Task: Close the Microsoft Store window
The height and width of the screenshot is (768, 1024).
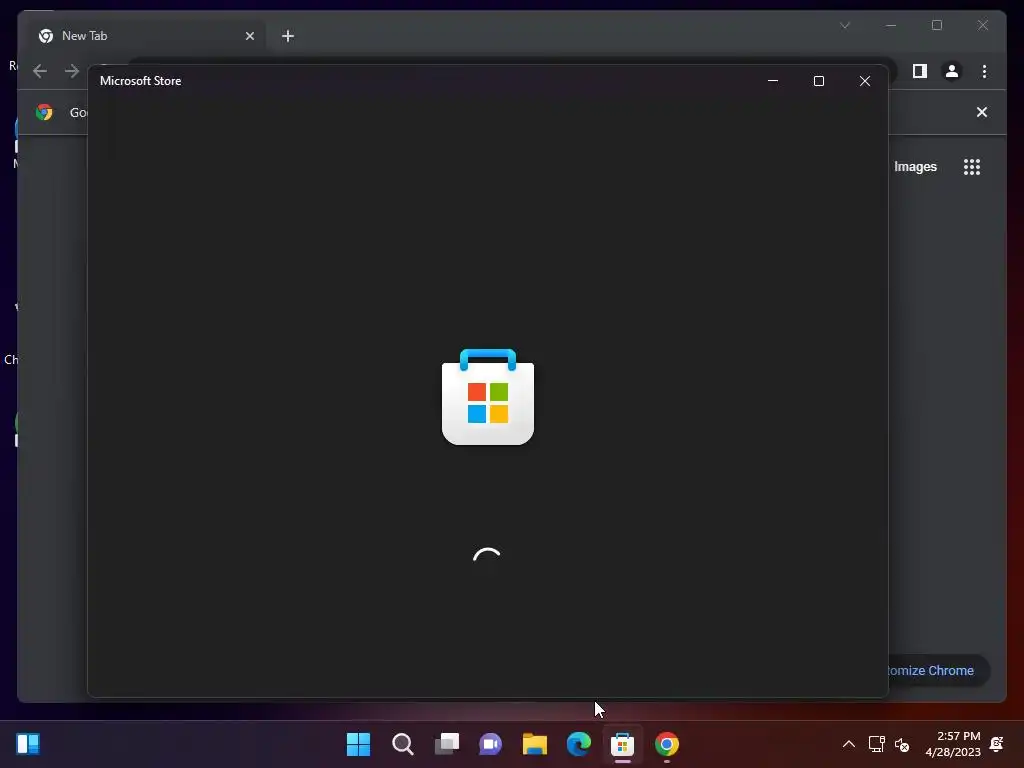Action: tap(865, 81)
